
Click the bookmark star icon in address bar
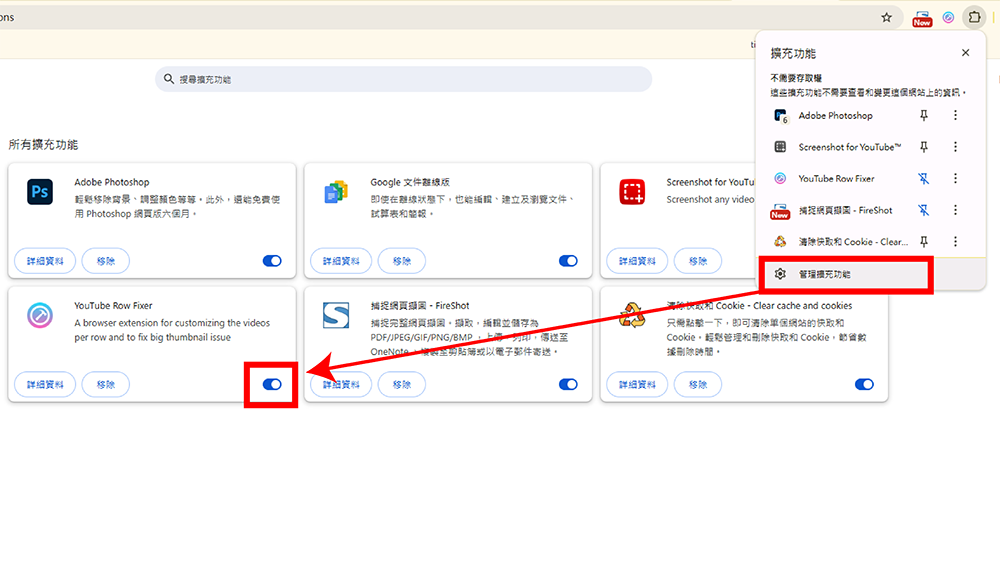pyautogui.click(x=886, y=18)
